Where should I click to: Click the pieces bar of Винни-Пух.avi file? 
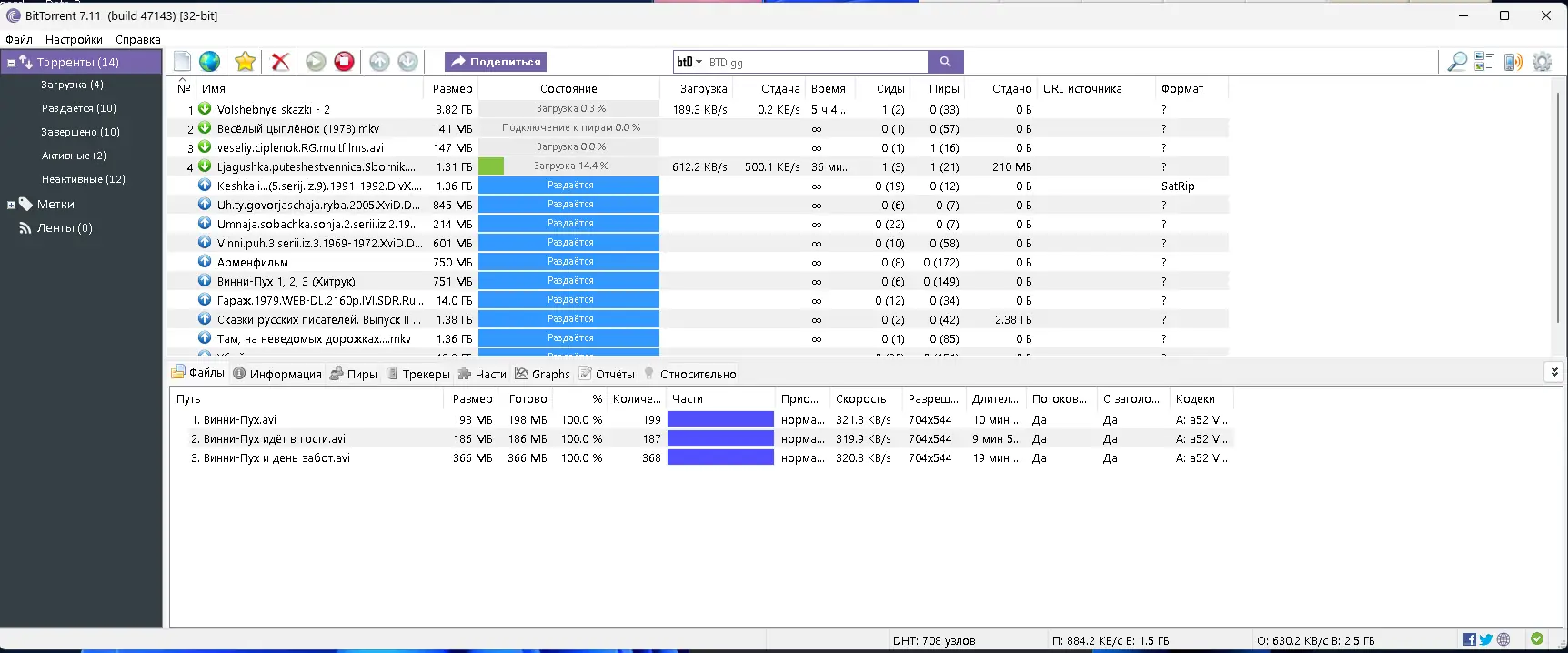[x=720, y=419]
